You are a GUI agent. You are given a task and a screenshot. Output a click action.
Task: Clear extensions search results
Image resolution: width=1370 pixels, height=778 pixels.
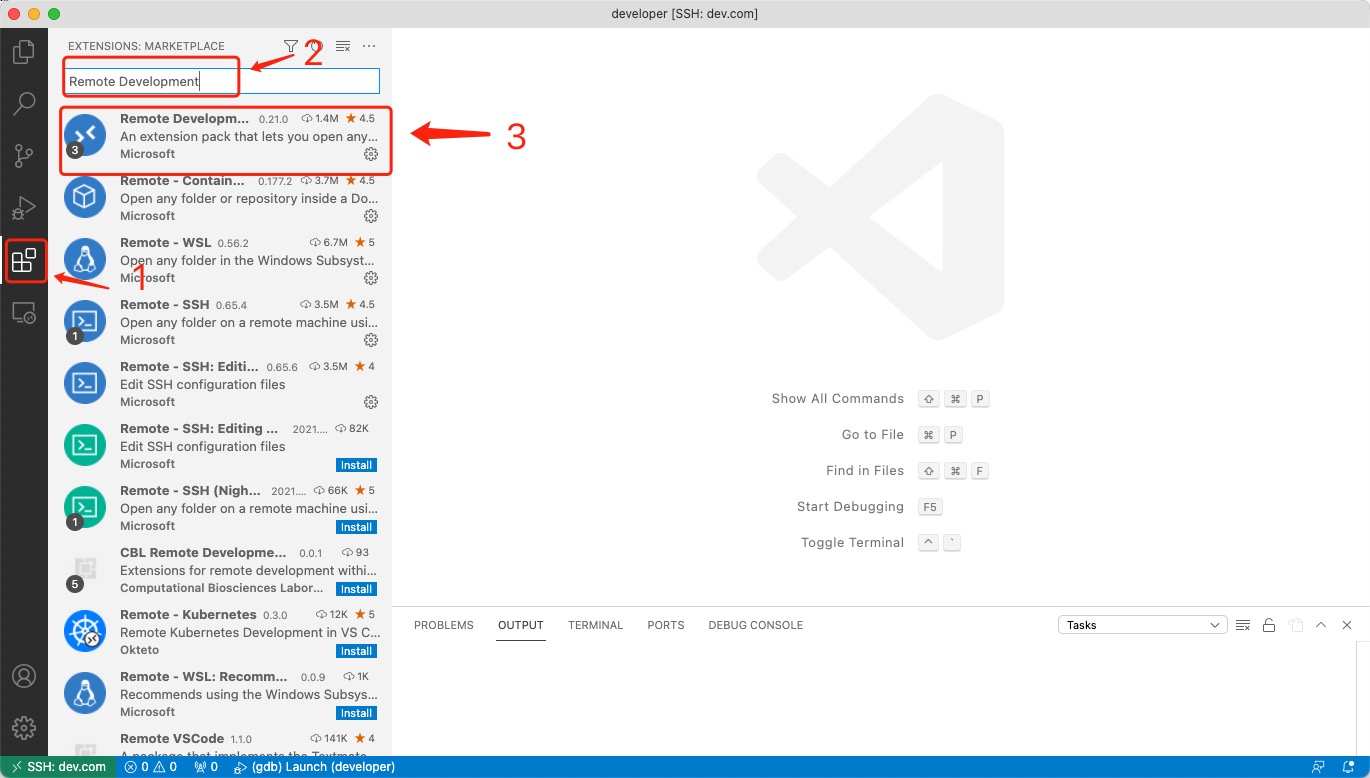coord(343,46)
